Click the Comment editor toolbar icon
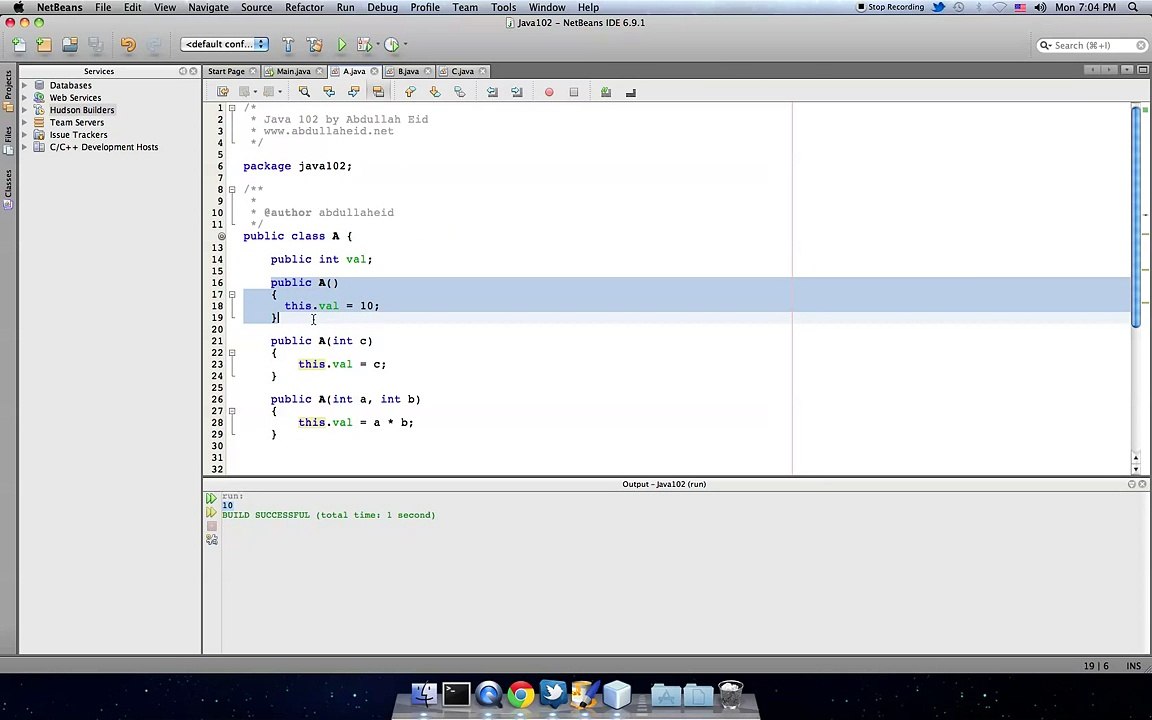Viewport: 1152px width, 720px height. pos(606,92)
